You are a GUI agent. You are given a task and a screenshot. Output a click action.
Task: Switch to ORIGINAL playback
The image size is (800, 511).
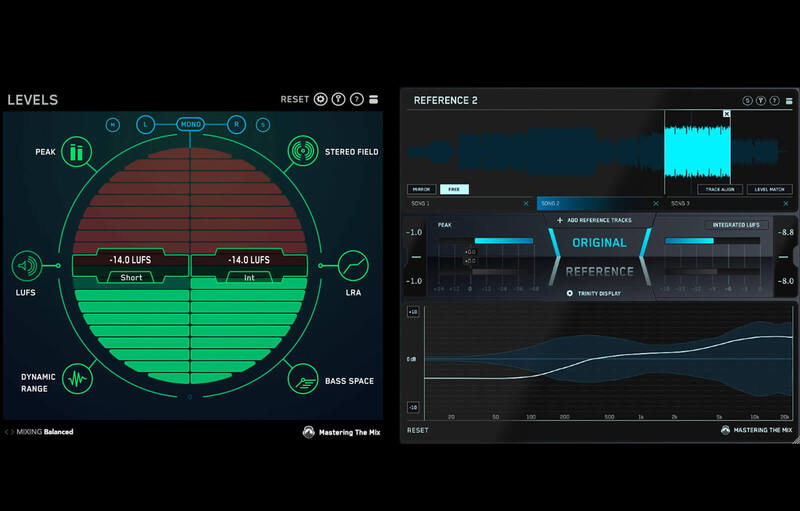click(x=599, y=243)
